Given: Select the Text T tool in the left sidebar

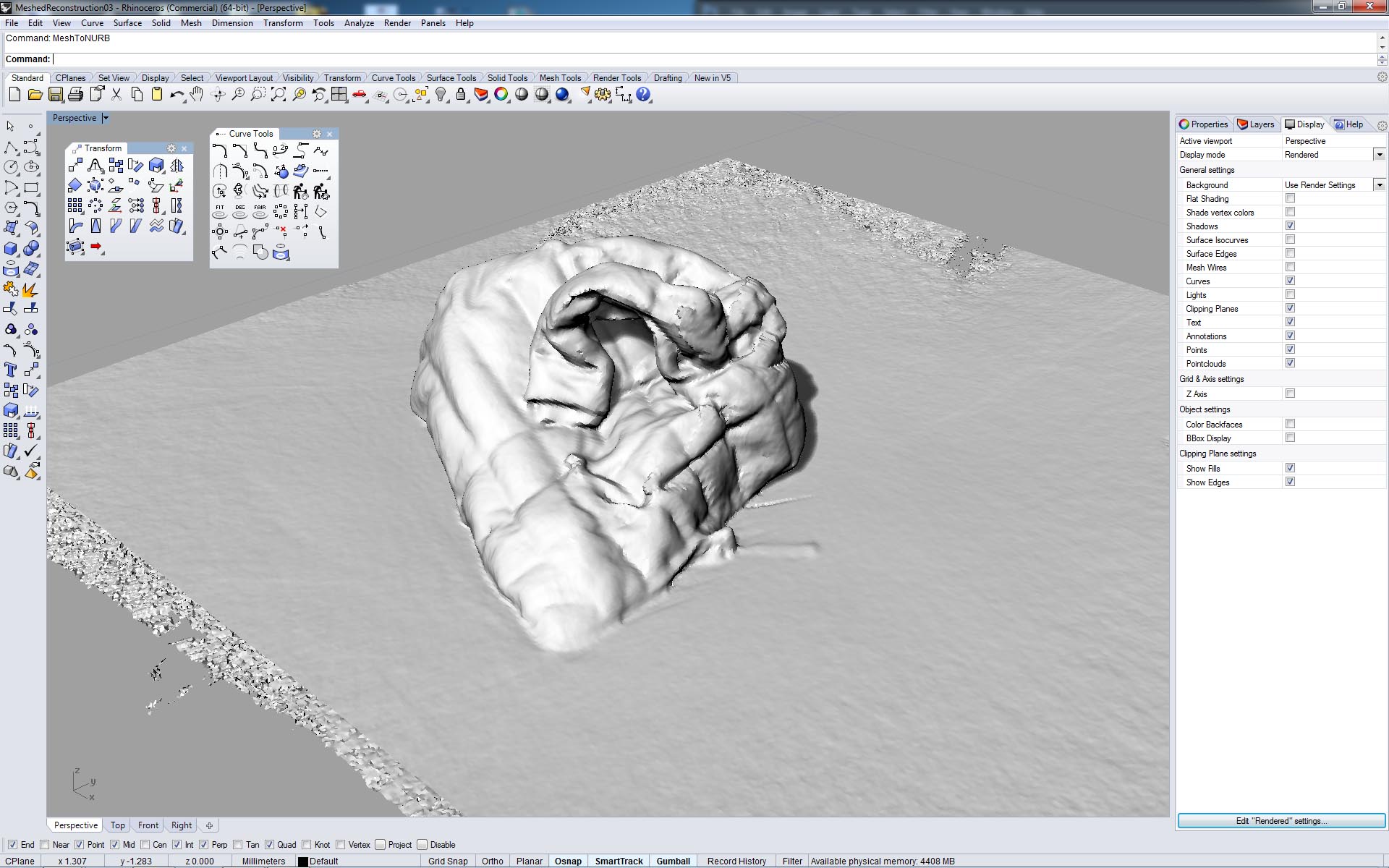Looking at the screenshot, I should tap(11, 370).
